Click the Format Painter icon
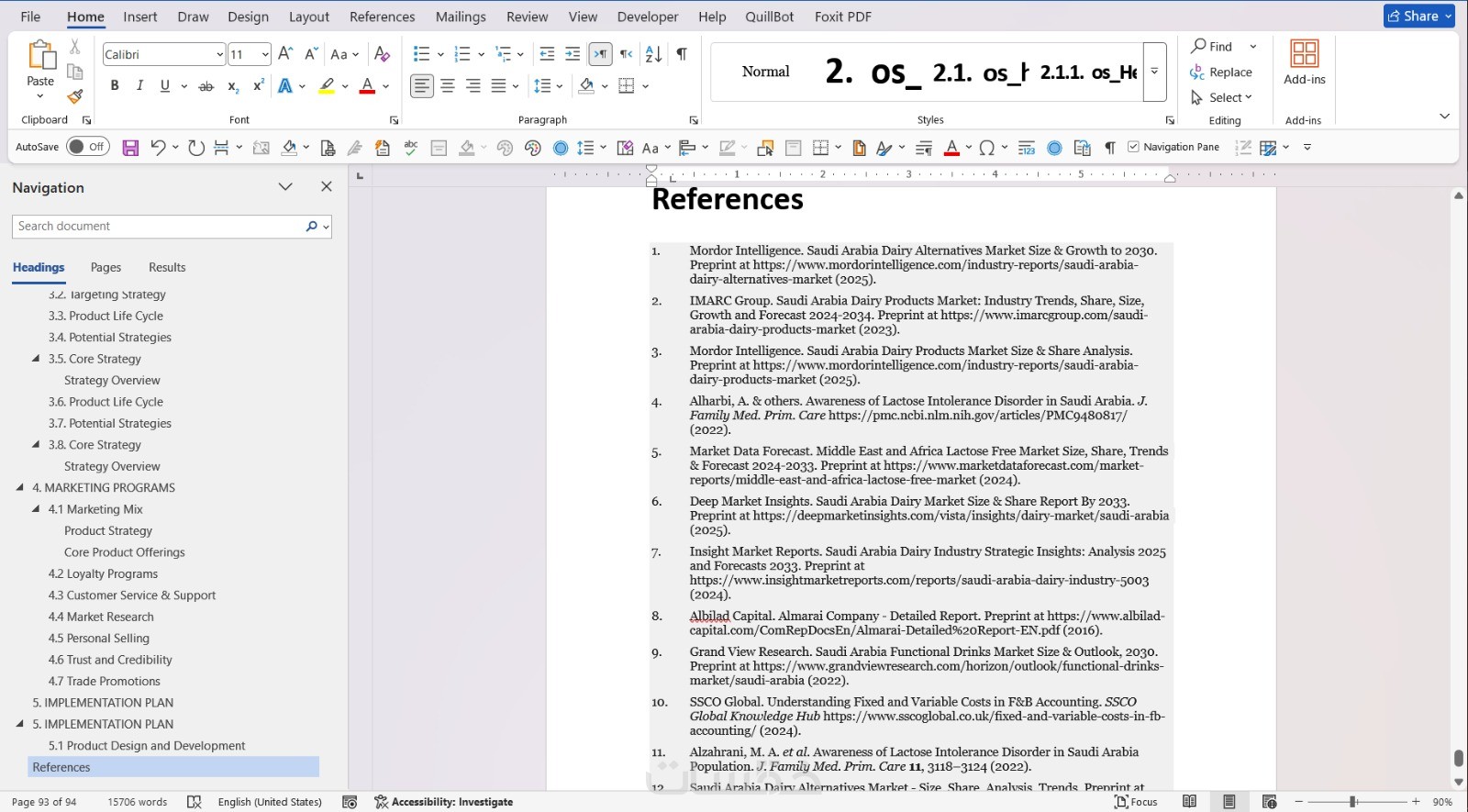Screen dimensions: 1468x812 coord(75,96)
